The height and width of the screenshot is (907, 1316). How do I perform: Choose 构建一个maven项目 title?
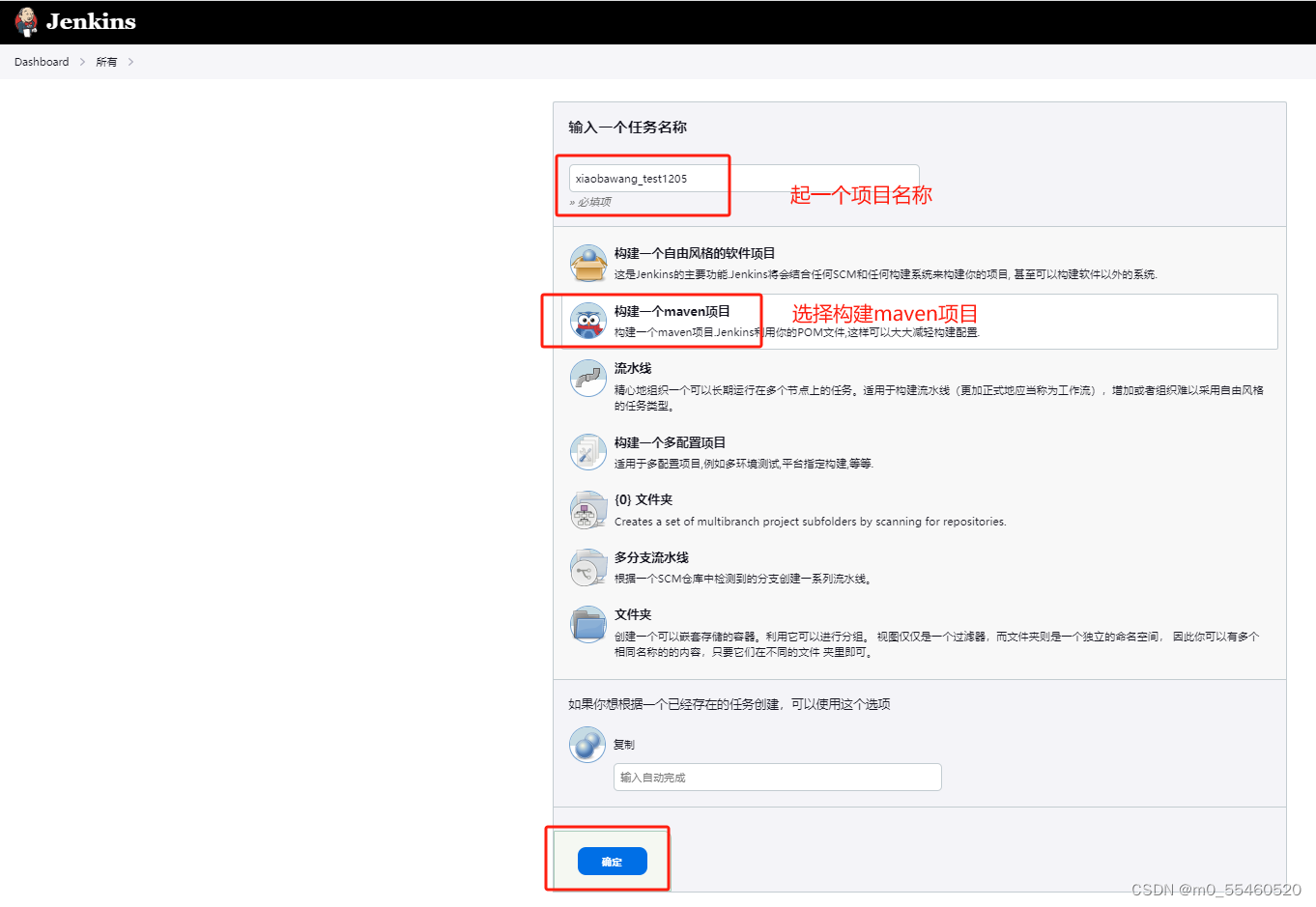672,311
